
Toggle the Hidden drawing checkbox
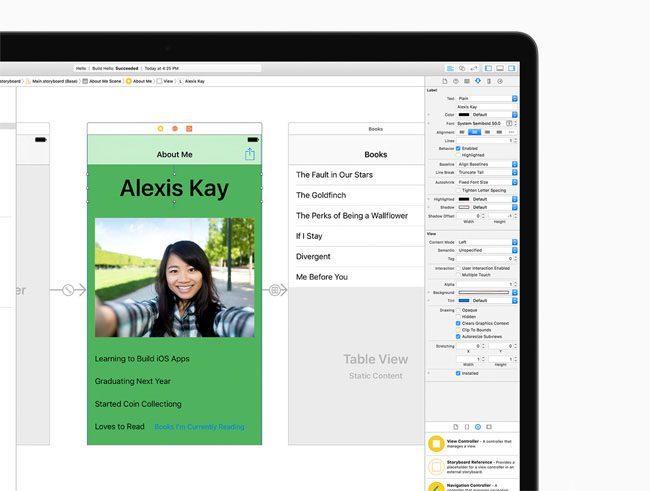coord(458,316)
